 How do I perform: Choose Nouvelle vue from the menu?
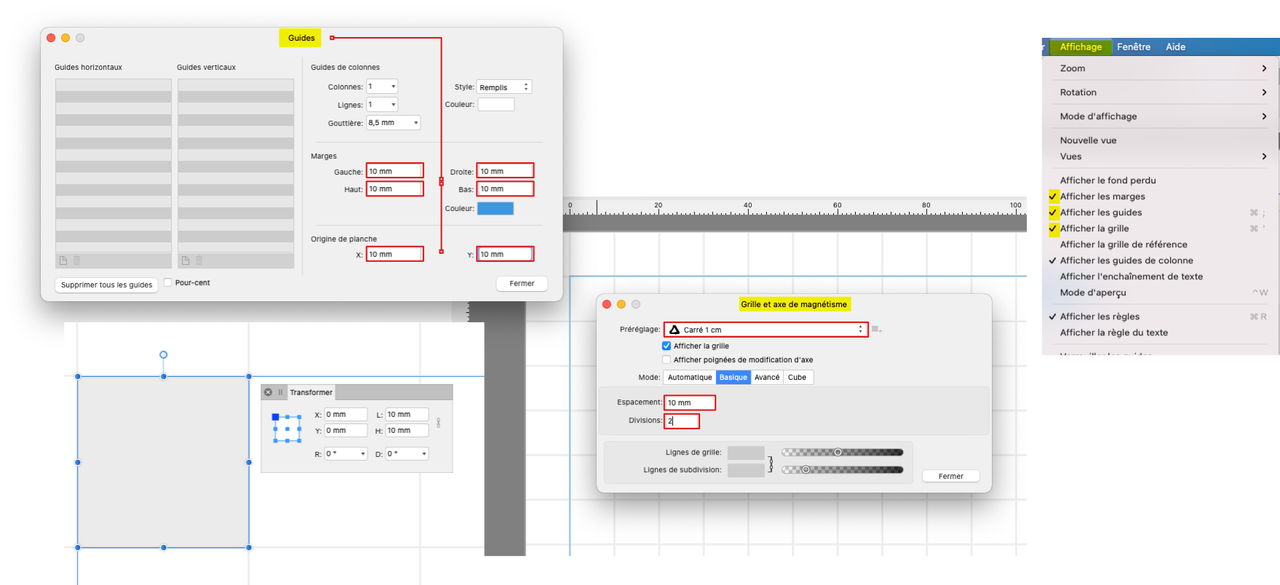[x=1088, y=140]
